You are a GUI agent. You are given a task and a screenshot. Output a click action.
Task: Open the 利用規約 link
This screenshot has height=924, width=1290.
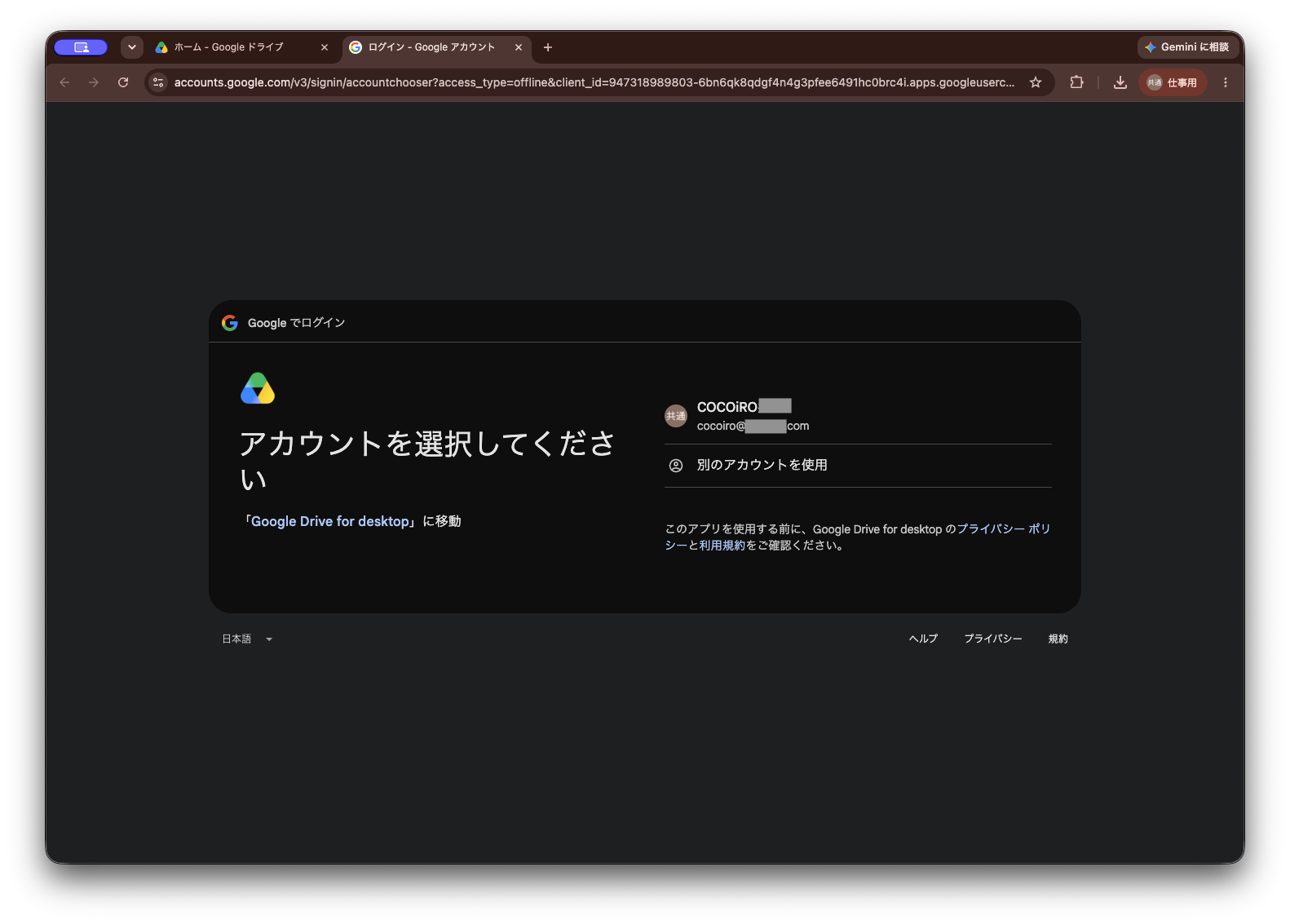pos(722,546)
